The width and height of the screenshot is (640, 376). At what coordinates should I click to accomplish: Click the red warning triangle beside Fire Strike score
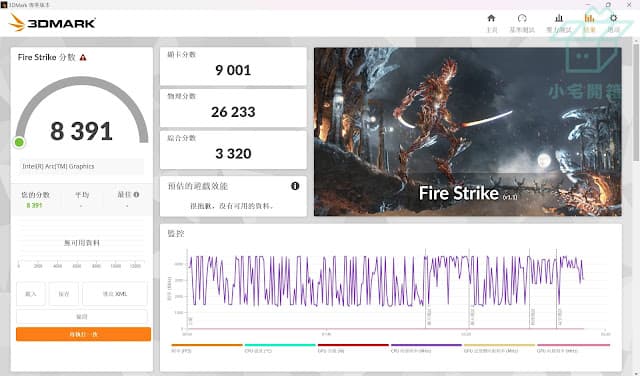pos(83,58)
